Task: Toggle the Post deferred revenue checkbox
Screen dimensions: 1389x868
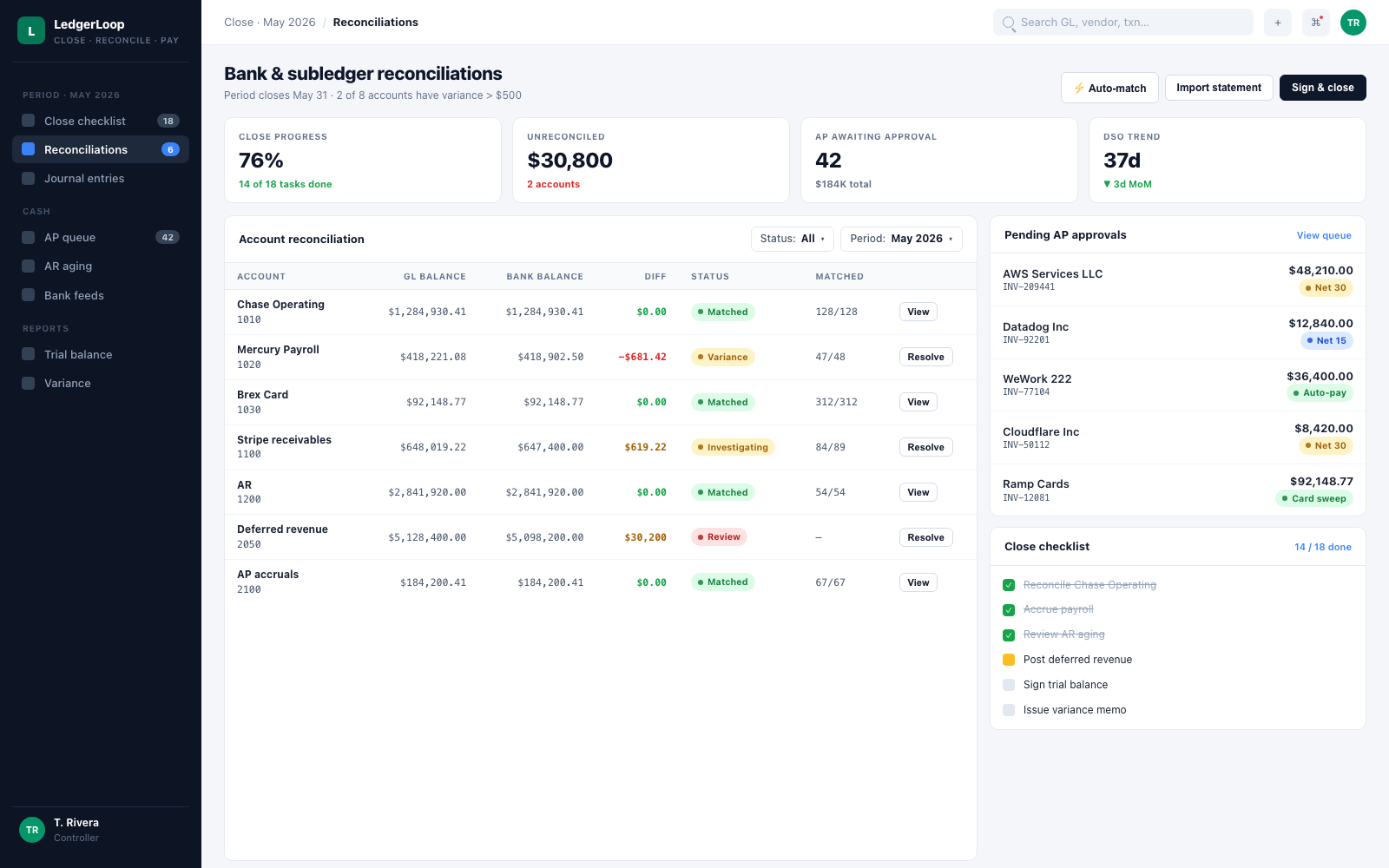Action: click(x=1009, y=660)
